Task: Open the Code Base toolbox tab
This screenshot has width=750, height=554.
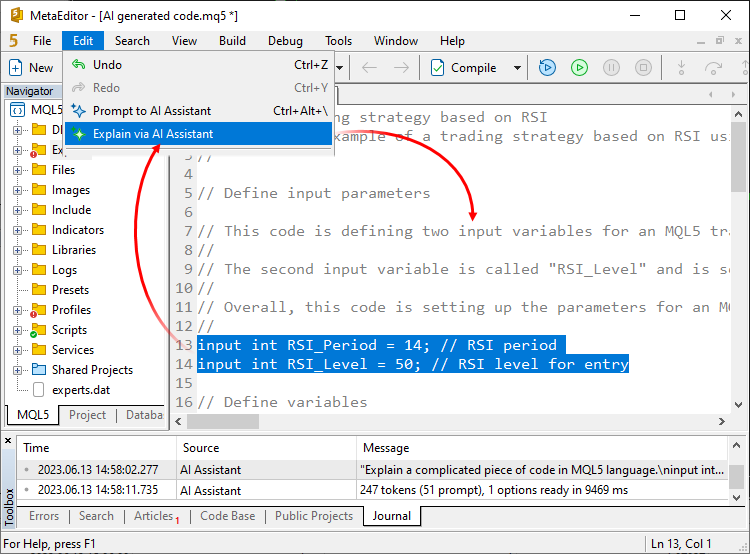Action: tap(227, 516)
